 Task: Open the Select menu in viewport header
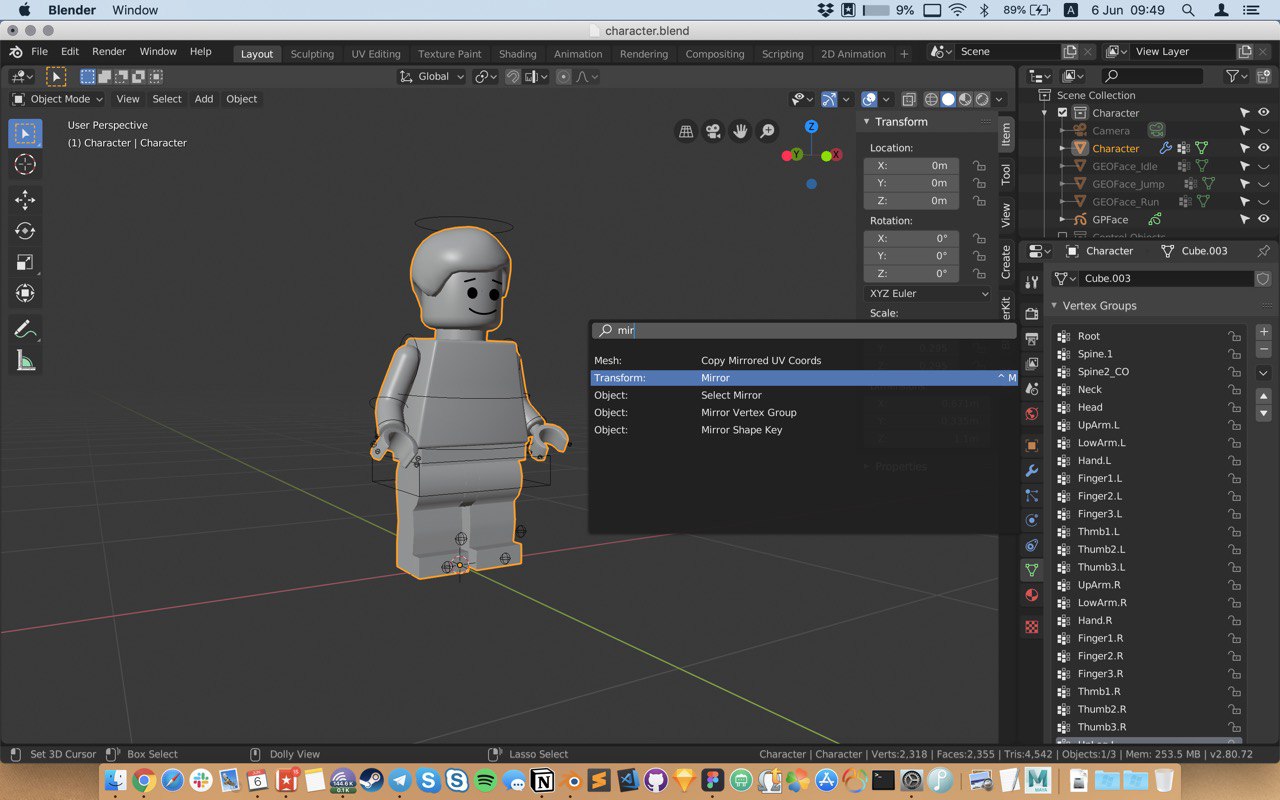coord(167,99)
